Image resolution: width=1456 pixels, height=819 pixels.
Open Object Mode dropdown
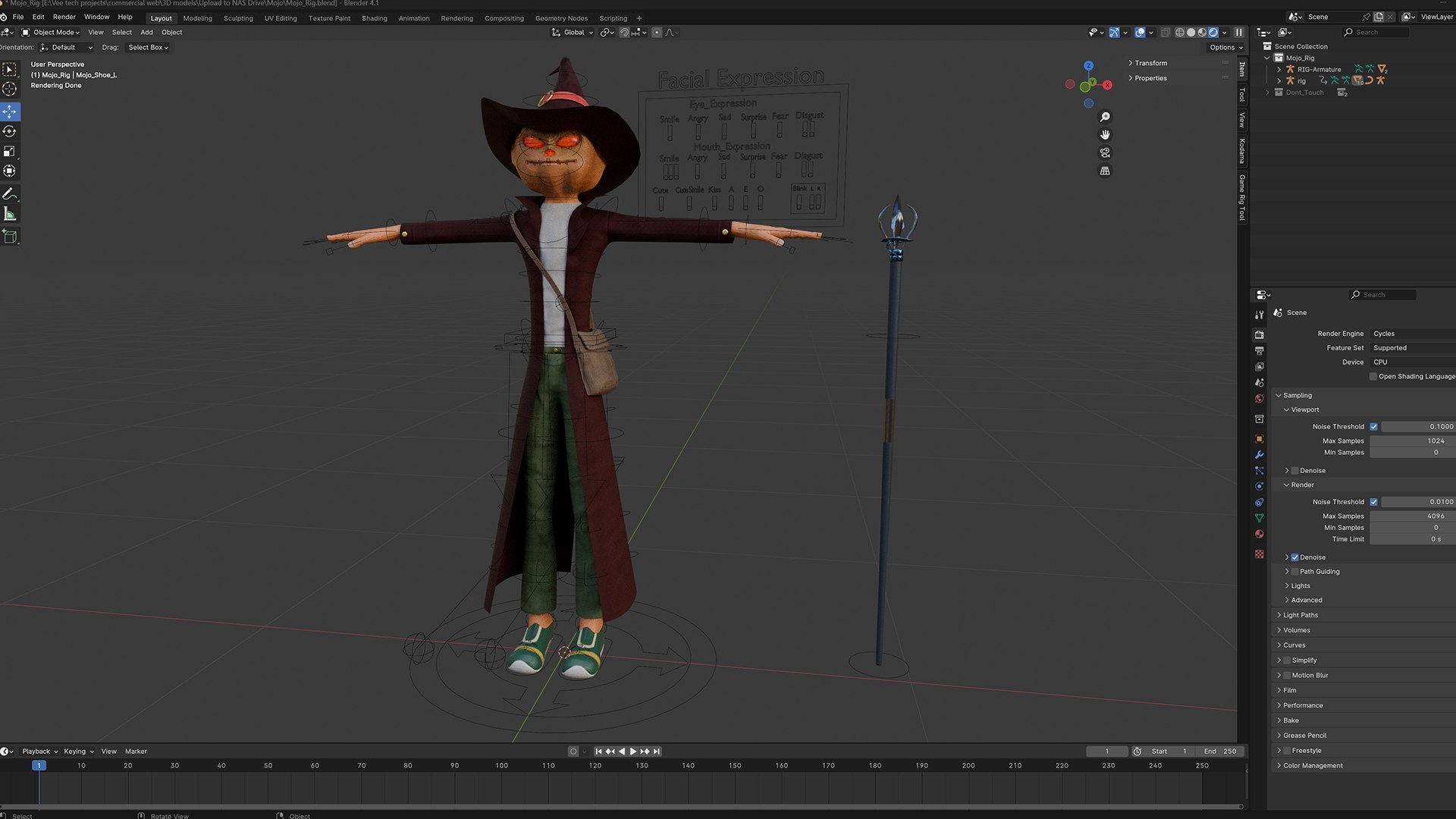coord(50,33)
